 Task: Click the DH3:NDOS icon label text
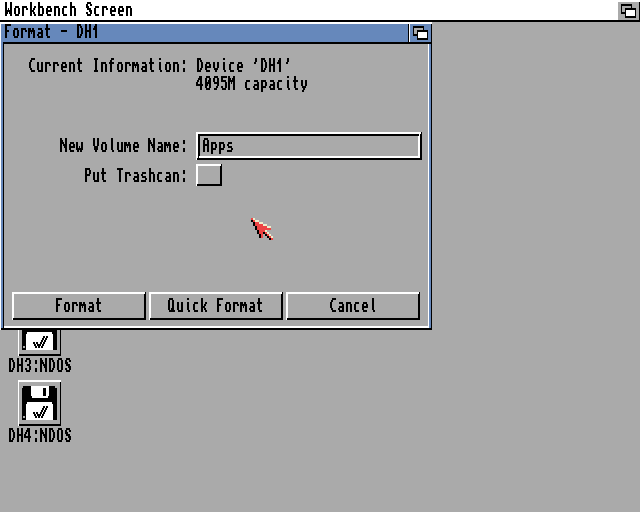(x=40, y=365)
